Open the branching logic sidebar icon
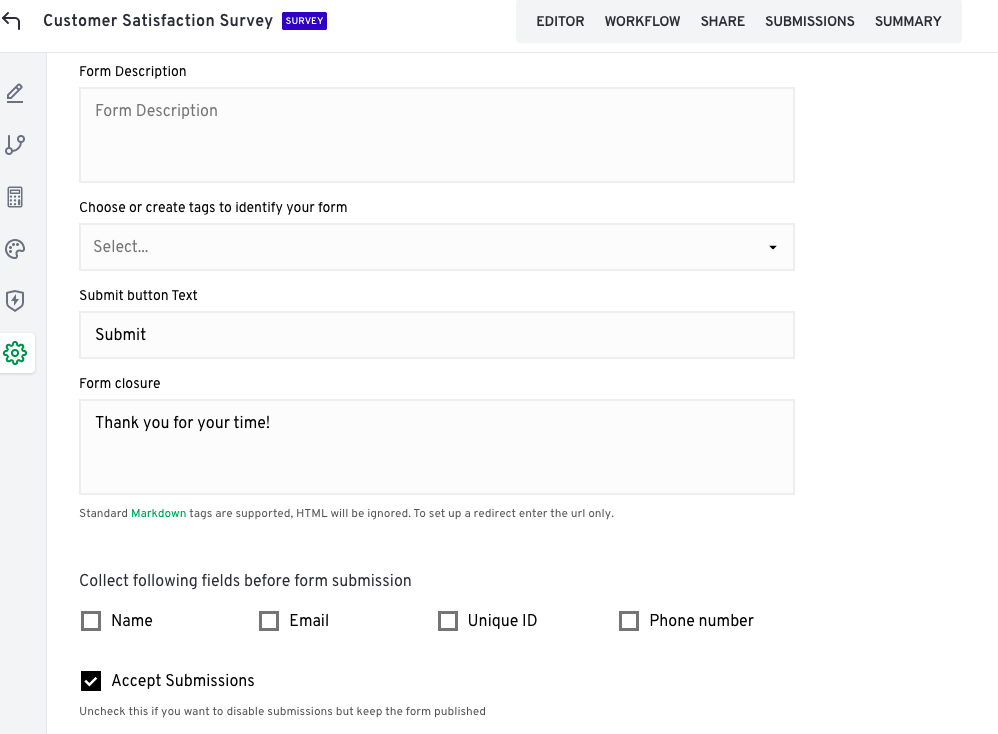 click(x=15, y=145)
